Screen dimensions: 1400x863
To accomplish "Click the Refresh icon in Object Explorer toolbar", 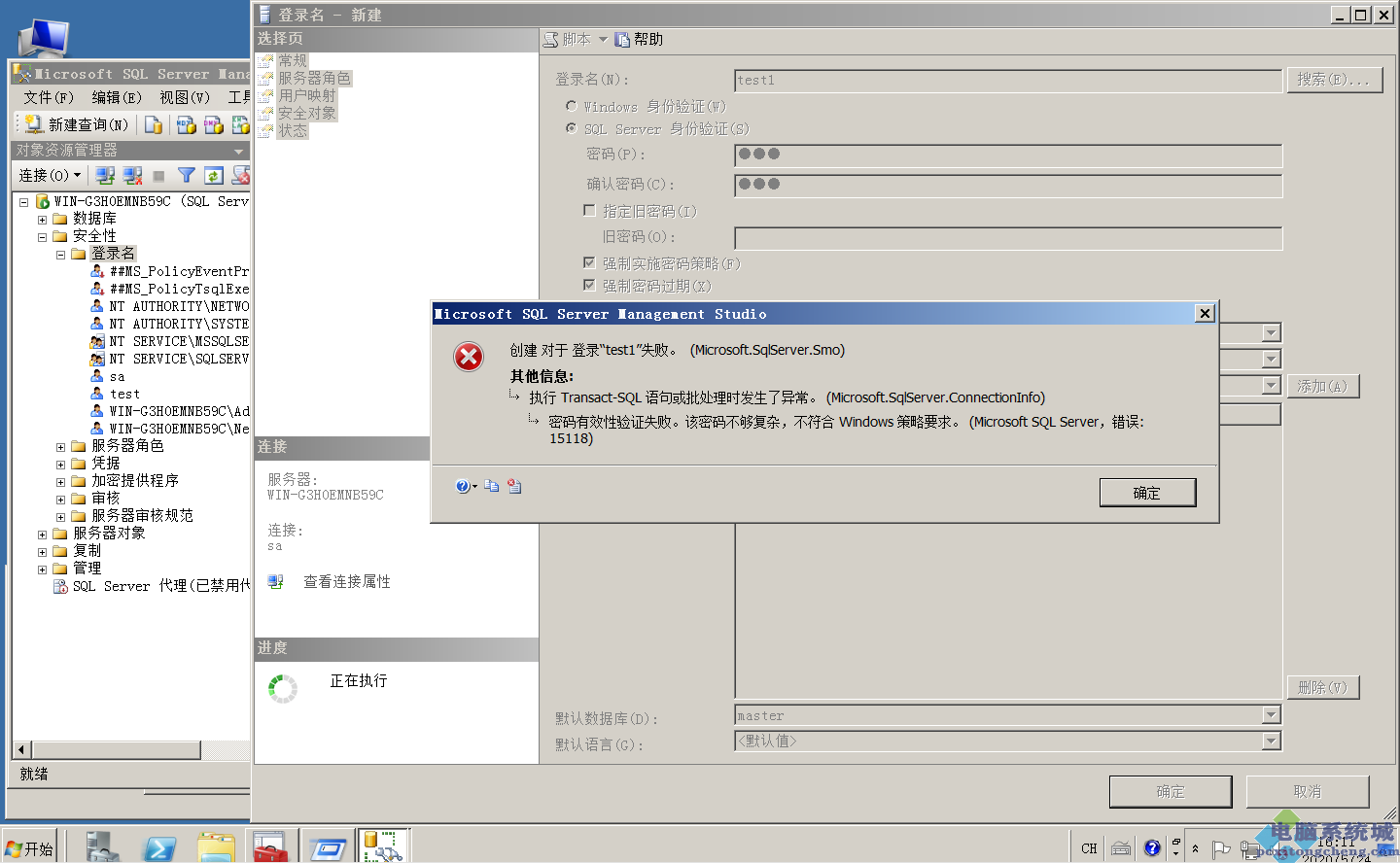I will point(214,175).
